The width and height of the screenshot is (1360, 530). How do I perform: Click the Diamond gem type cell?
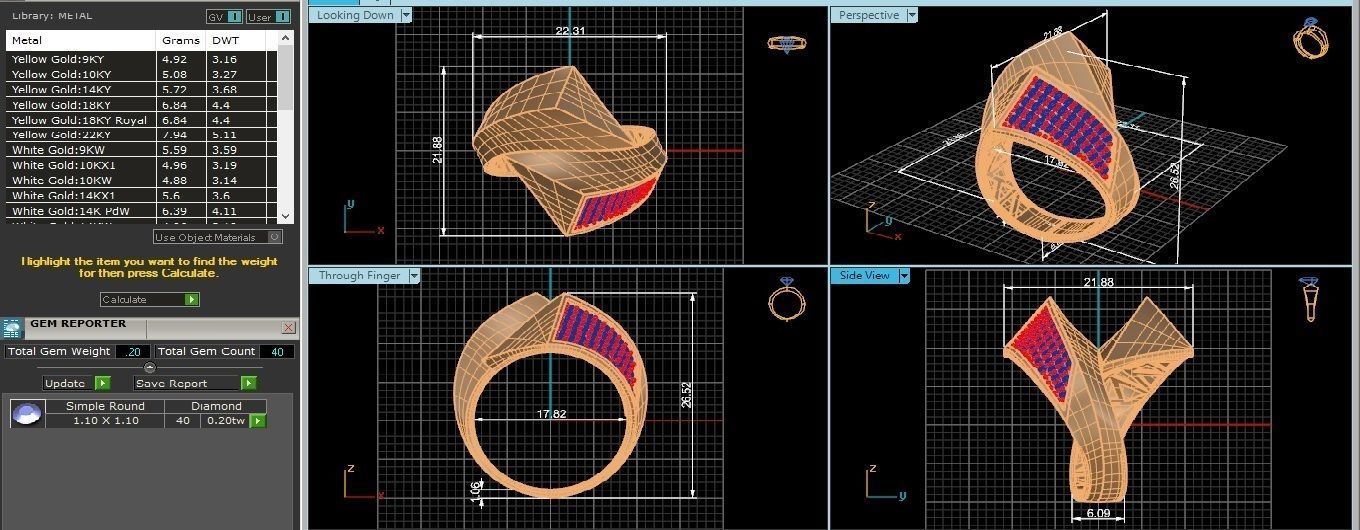tap(216, 406)
